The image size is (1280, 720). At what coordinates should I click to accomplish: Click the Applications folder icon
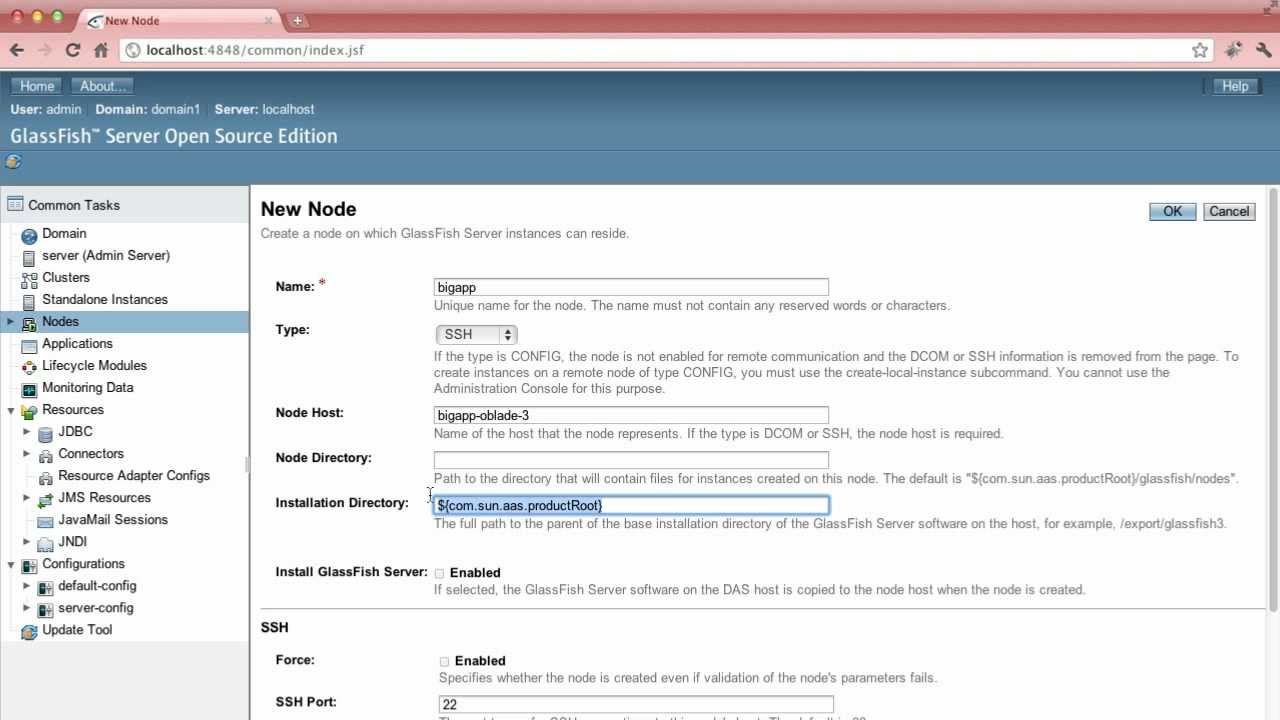(29, 344)
